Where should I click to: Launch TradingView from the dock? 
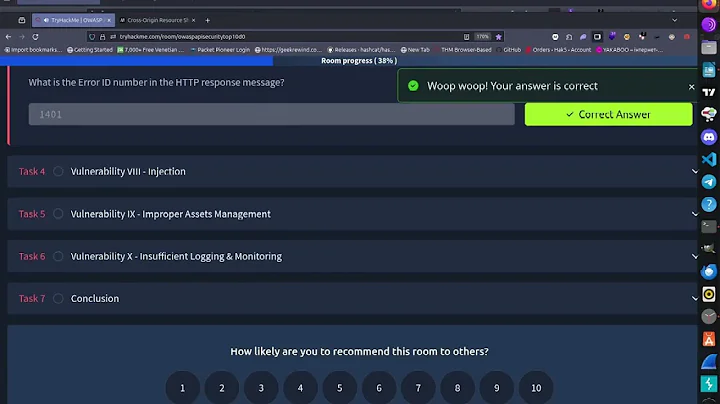coord(709,92)
